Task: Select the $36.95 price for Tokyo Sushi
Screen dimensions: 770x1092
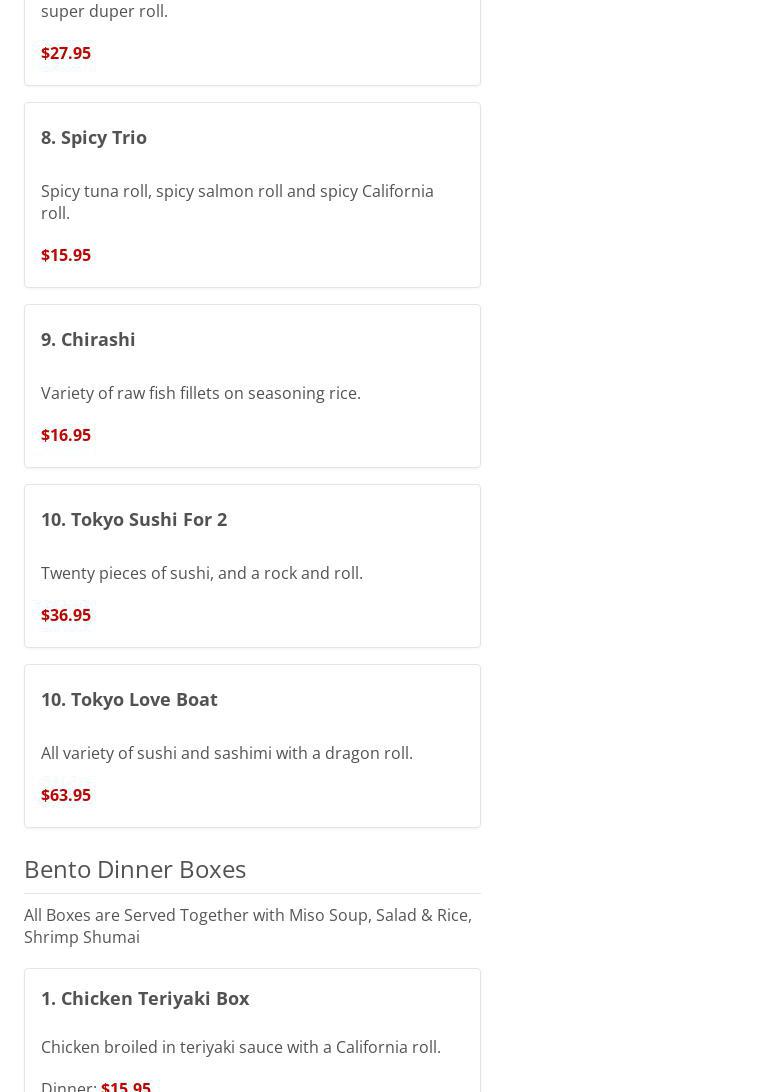Action: 66,615
